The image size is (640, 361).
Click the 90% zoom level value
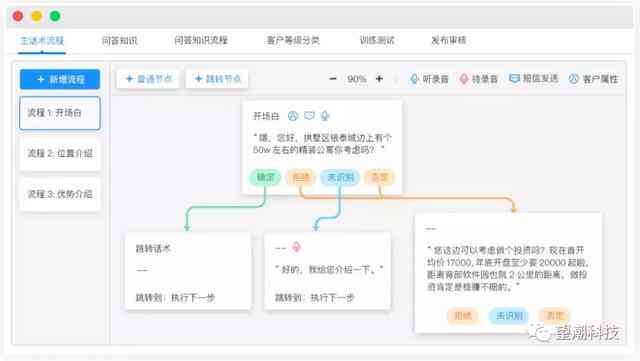[356, 79]
